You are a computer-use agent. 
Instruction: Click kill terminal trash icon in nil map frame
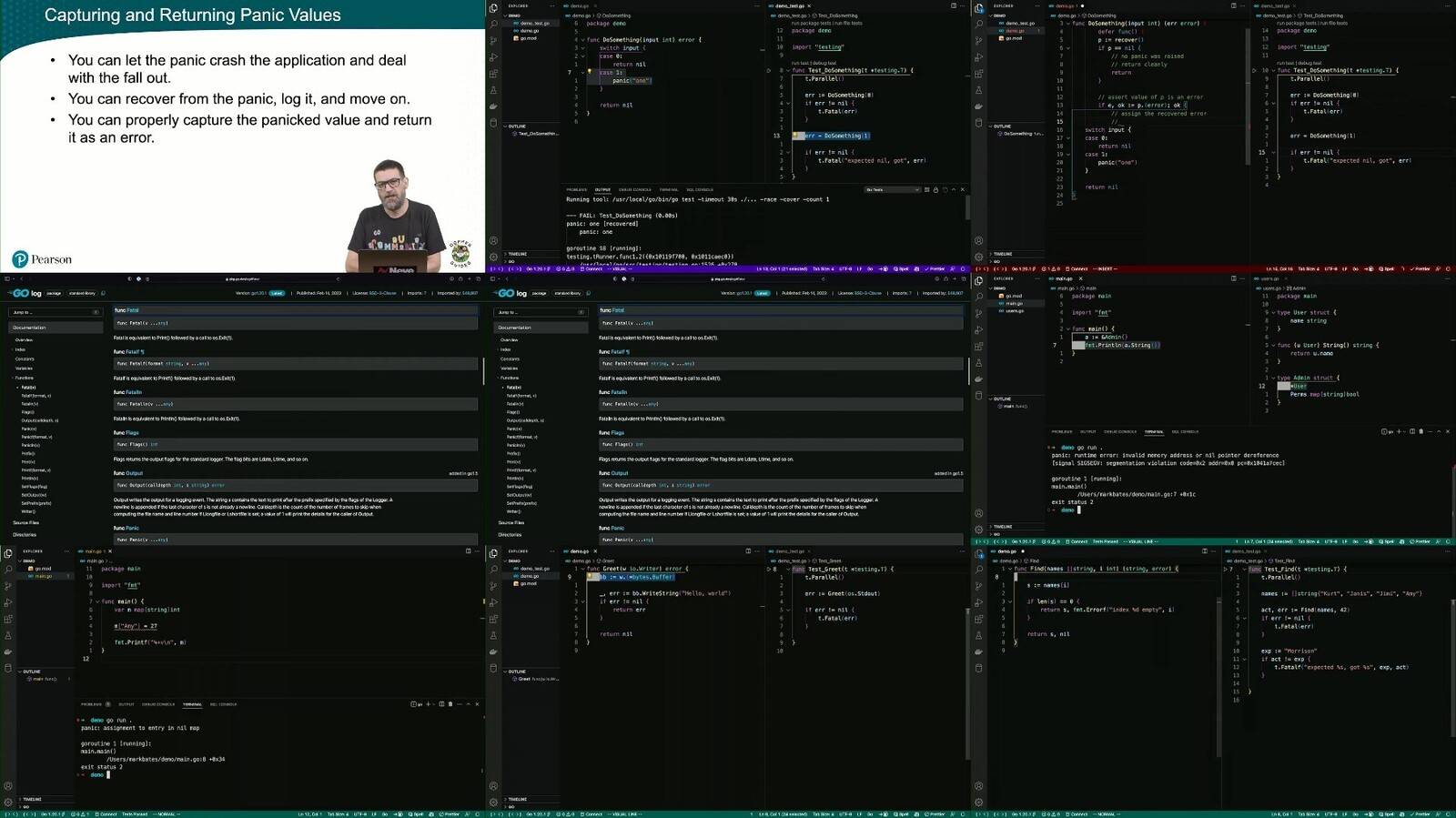[450, 703]
